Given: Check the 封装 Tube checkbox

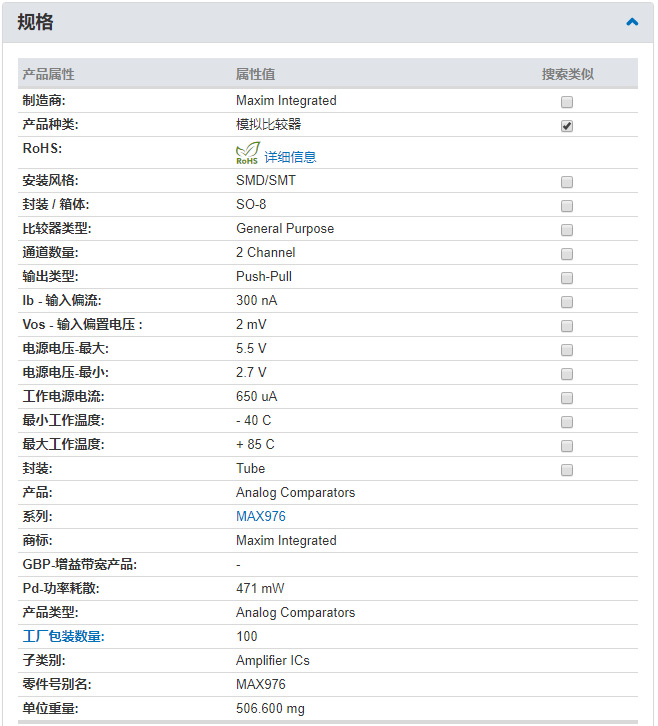Looking at the screenshot, I should click(567, 470).
